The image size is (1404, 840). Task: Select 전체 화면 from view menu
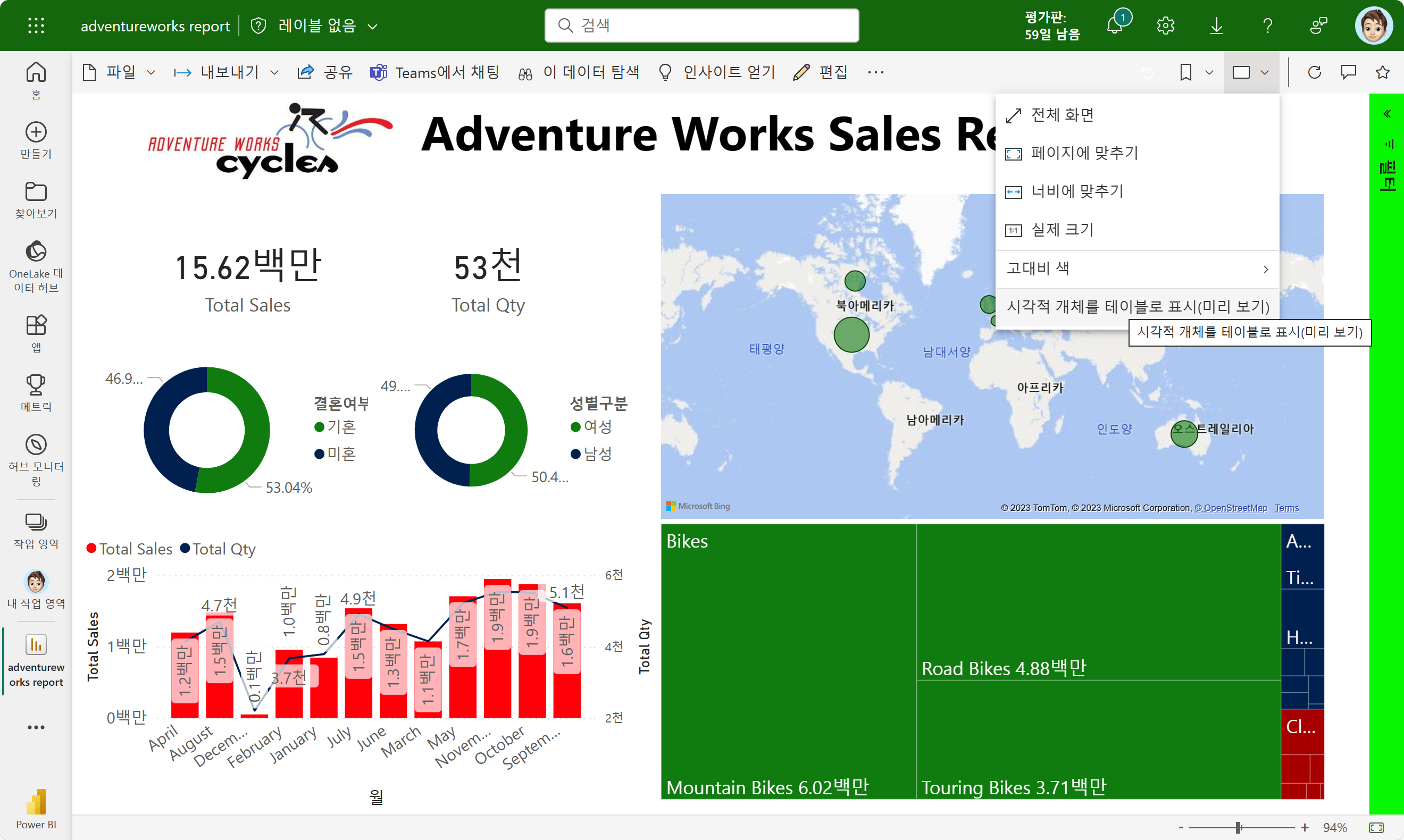point(1062,115)
